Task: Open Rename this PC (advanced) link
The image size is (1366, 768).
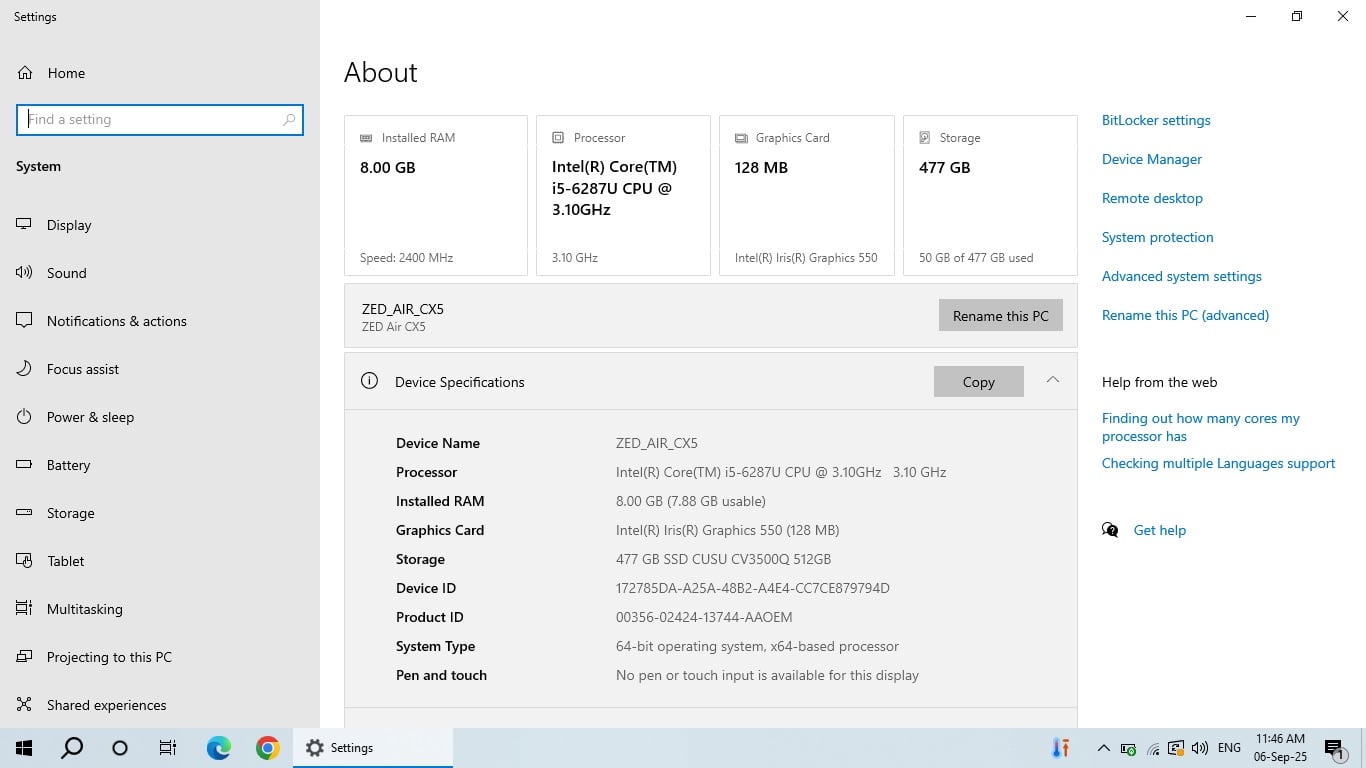Action: [x=1185, y=315]
